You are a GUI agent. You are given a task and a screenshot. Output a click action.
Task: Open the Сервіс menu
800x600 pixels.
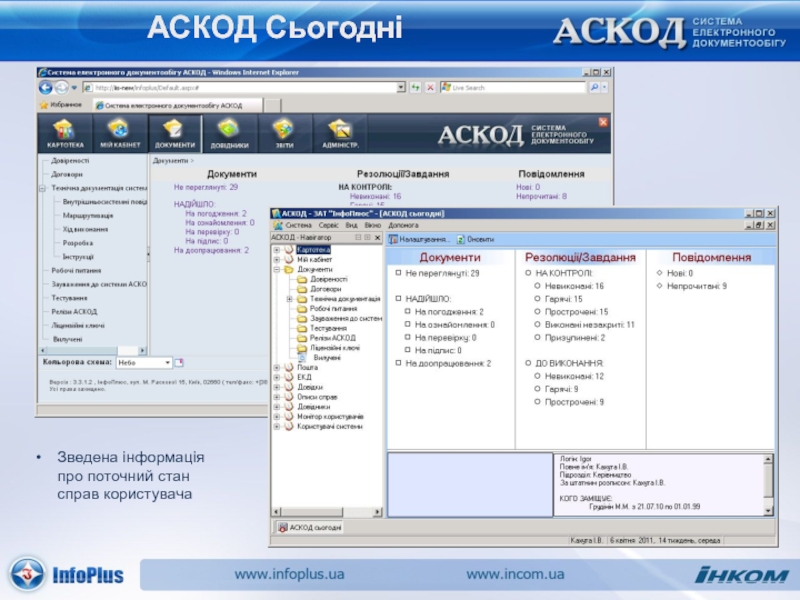329,225
